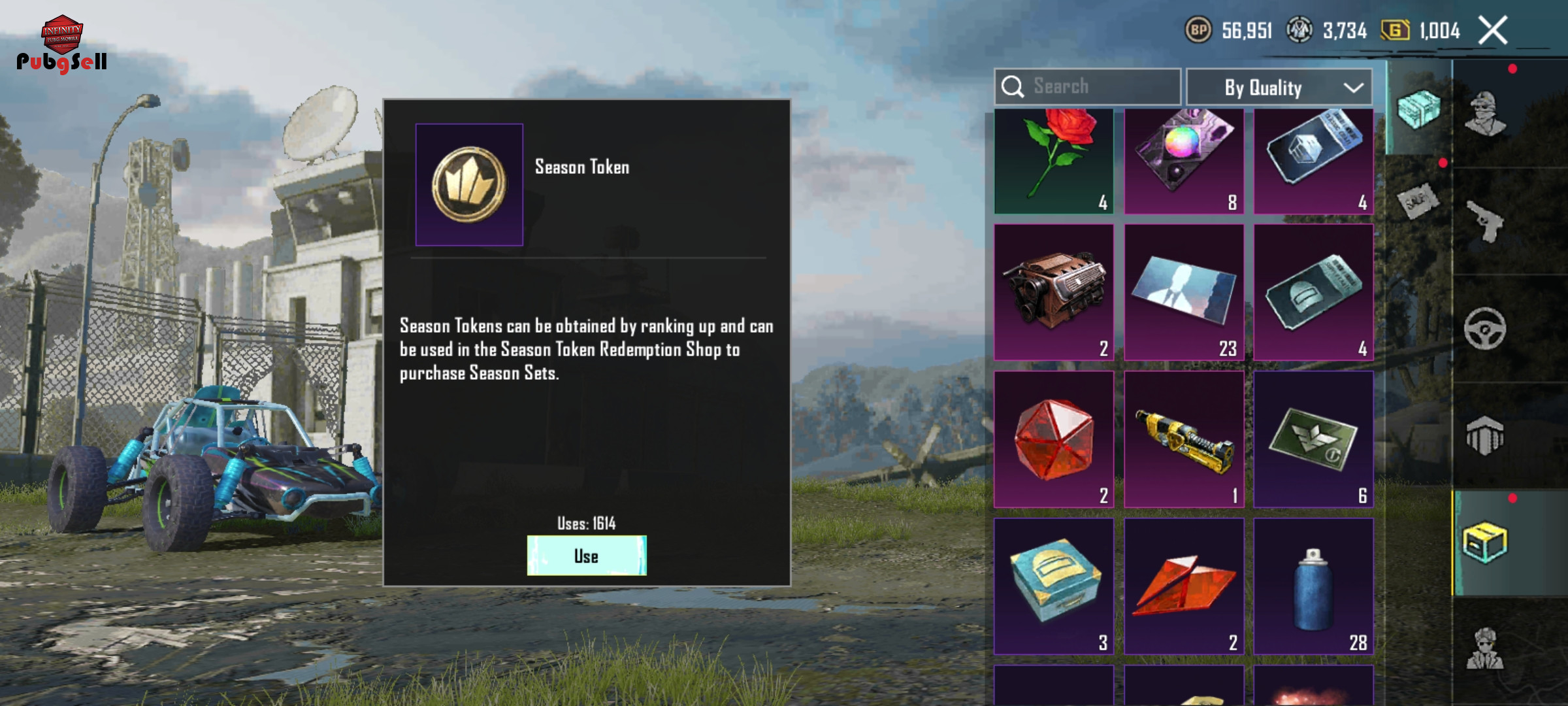Expand the By Quality sort dropdown

pyautogui.click(x=1279, y=88)
